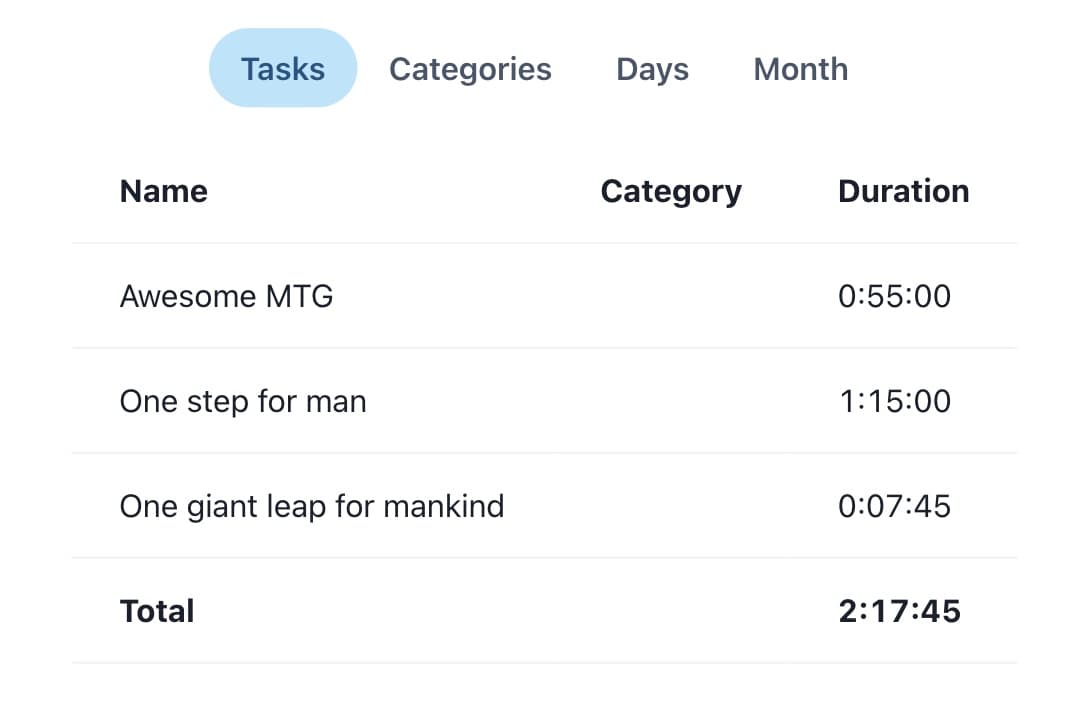The height and width of the screenshot is (722, 1088).
Task: Choose the One giant leap for mankind task
Action: [x=311, y=506]
